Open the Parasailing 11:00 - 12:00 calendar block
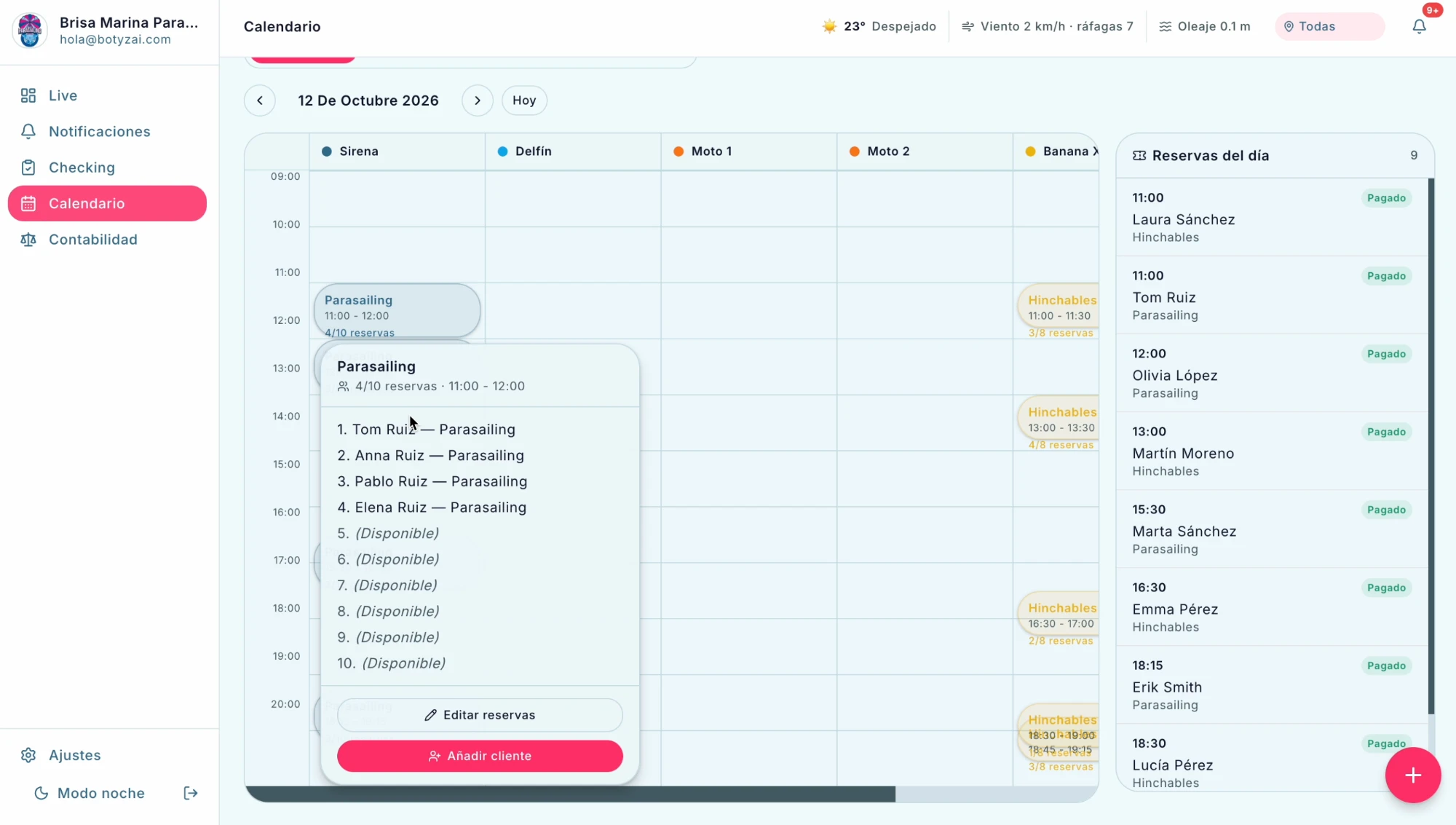This screenshot has width=1456, height=825. click(x=397, y=311)
